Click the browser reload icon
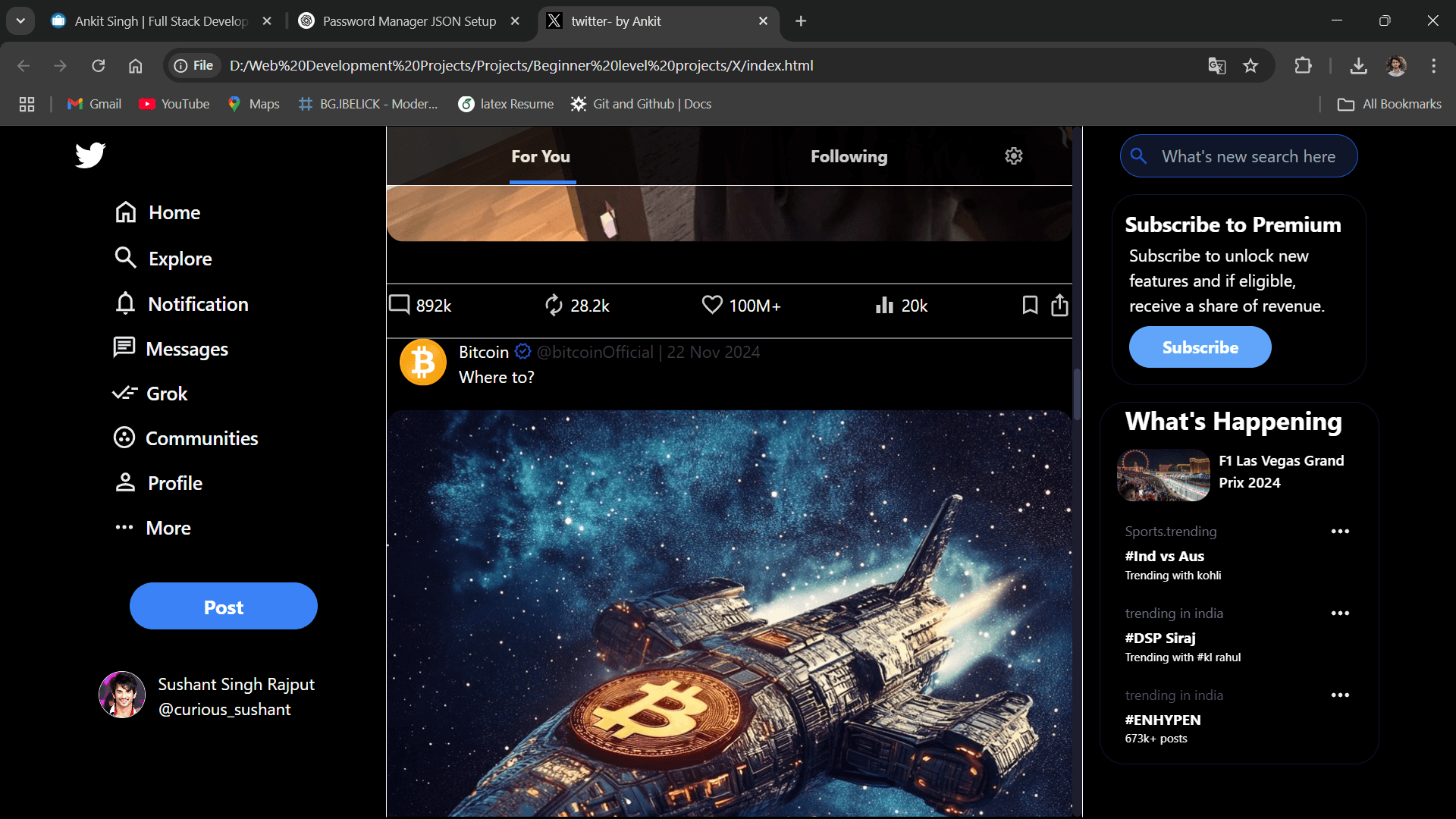Viewport: 1456px width, 819px height. pos(99,66)
